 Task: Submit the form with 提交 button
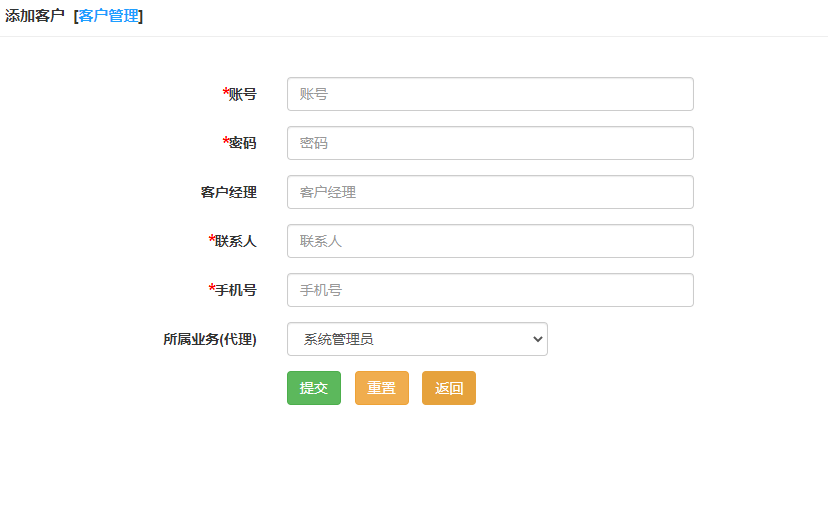[x=314, y=388]
